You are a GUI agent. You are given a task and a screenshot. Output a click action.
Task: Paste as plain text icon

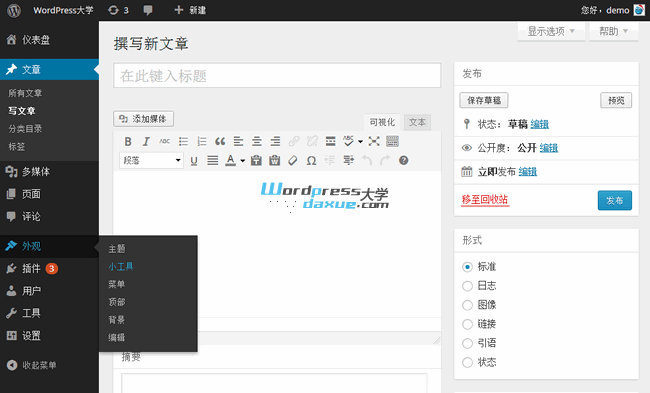[x=256, y=160]
